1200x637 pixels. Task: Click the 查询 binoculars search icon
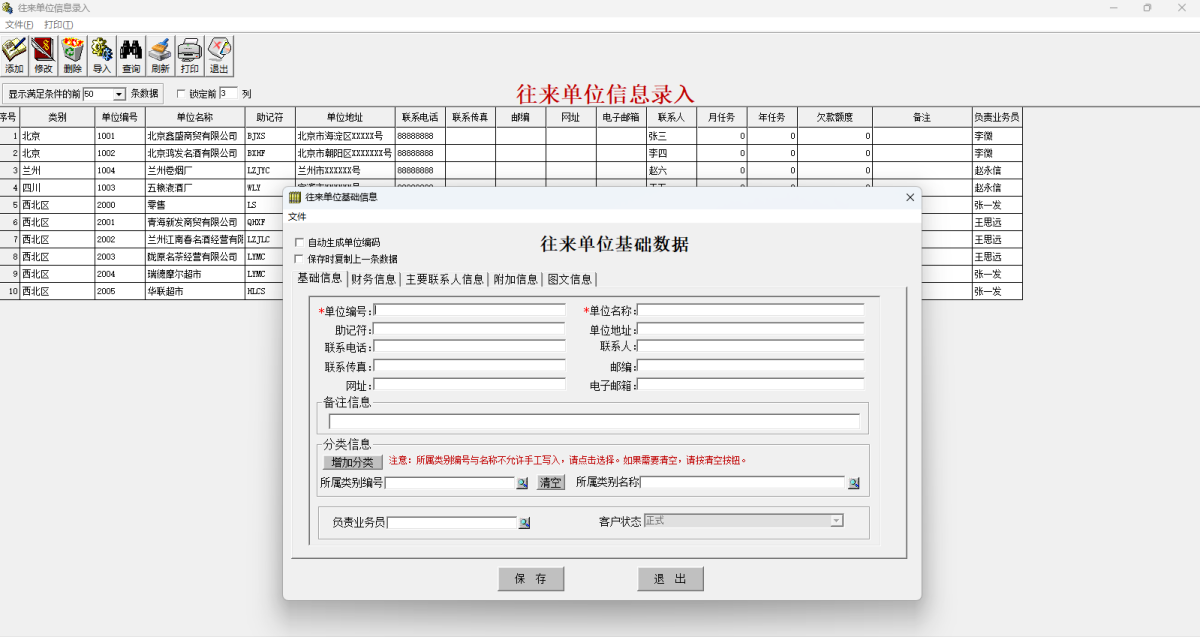pos(131,55)
